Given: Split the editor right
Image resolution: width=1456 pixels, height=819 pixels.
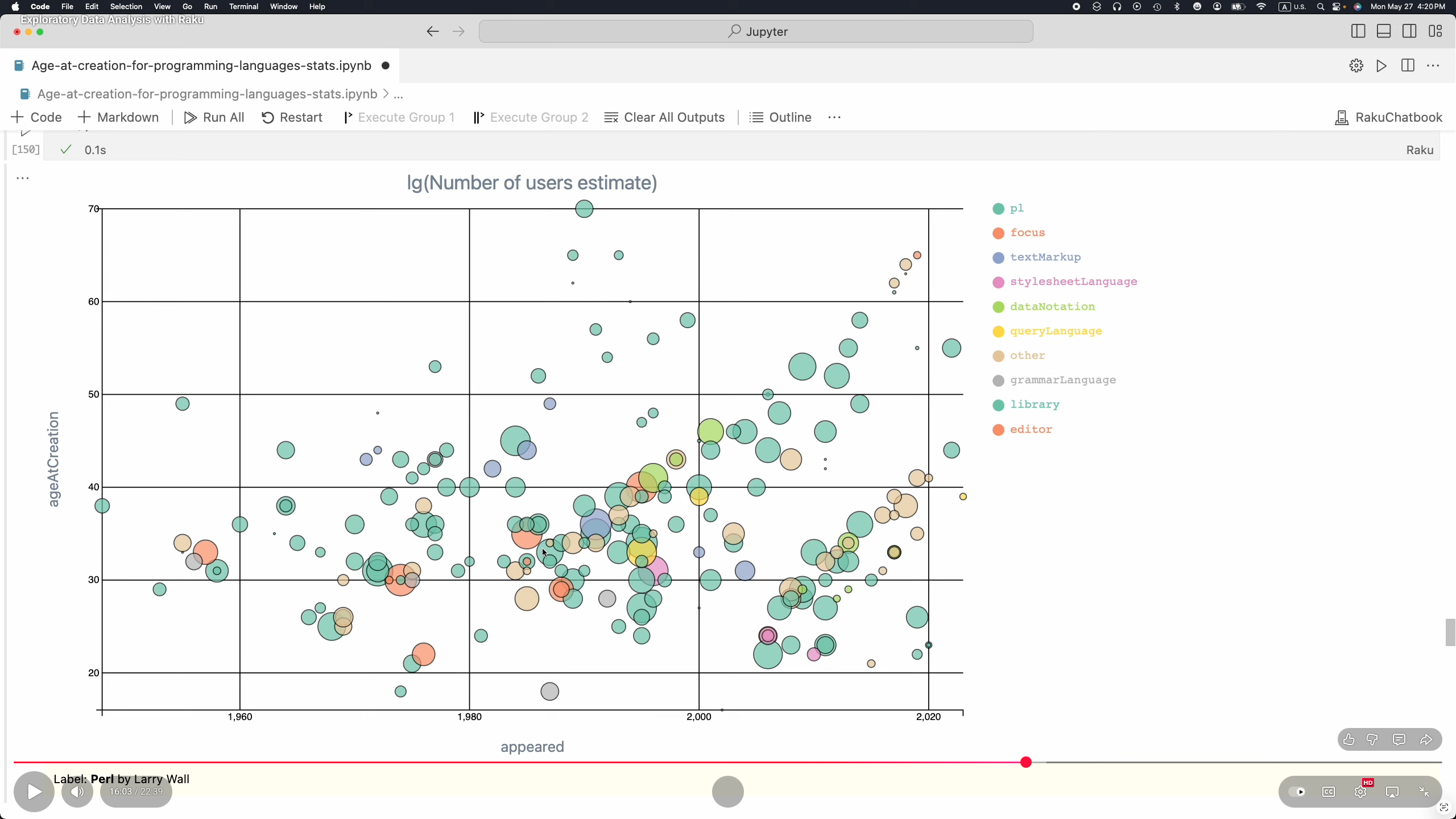Looking at the screenshot, I should [1408, 65].
